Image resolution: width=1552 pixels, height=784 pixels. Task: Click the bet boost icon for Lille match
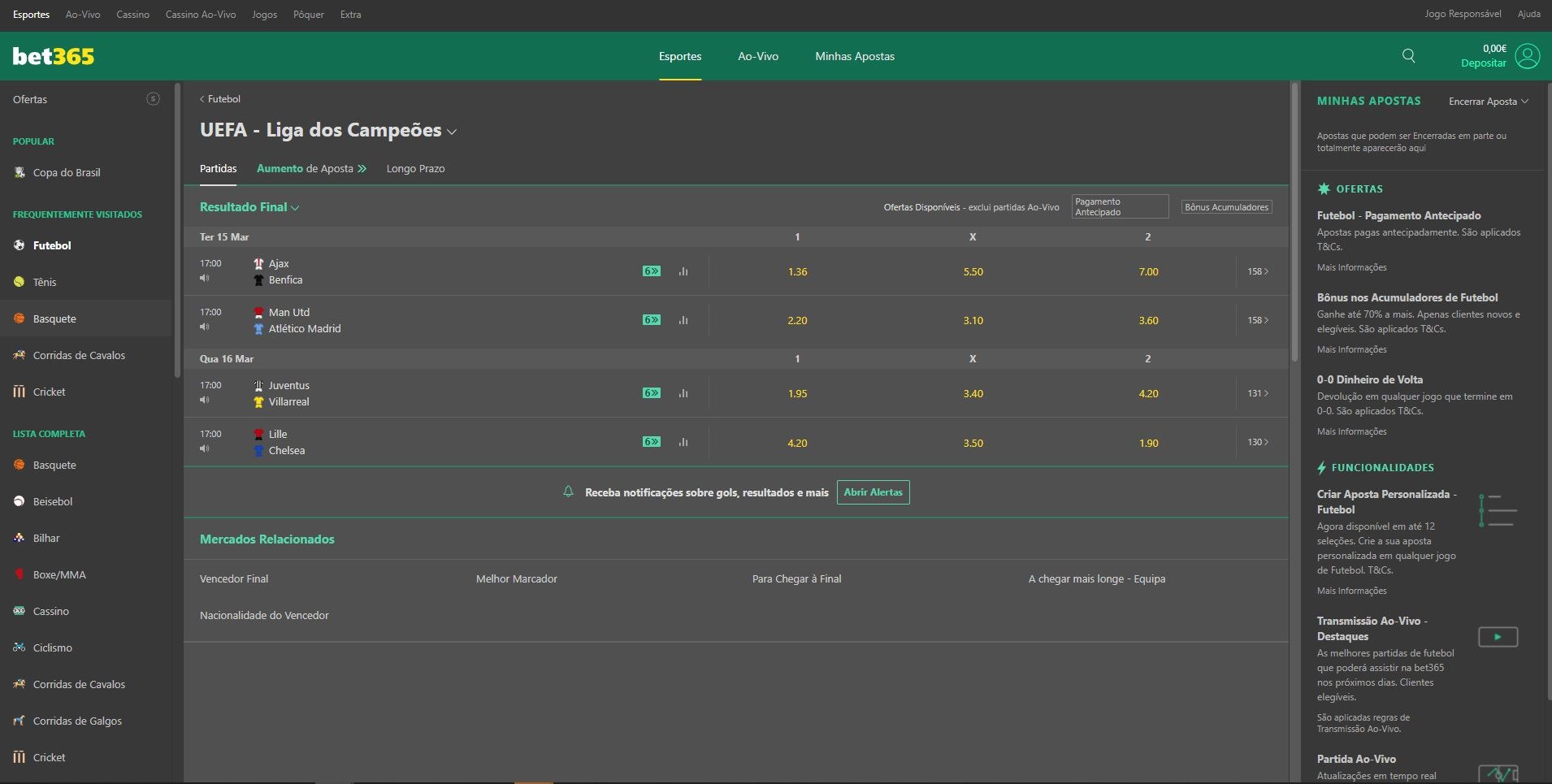(x=651, y=442)
